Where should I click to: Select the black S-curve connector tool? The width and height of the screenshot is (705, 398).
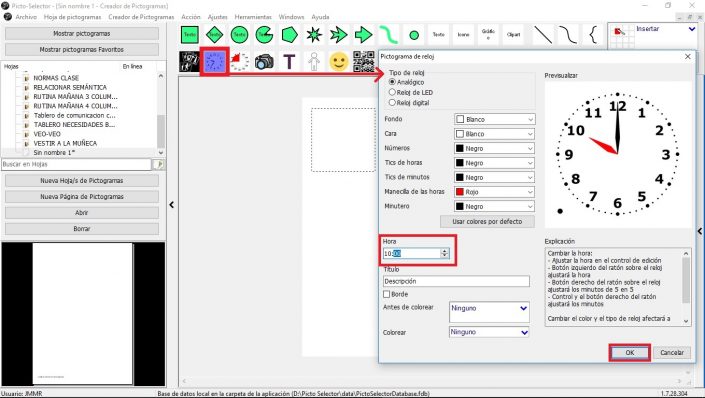pyautogui.click(x=568, y=35)
